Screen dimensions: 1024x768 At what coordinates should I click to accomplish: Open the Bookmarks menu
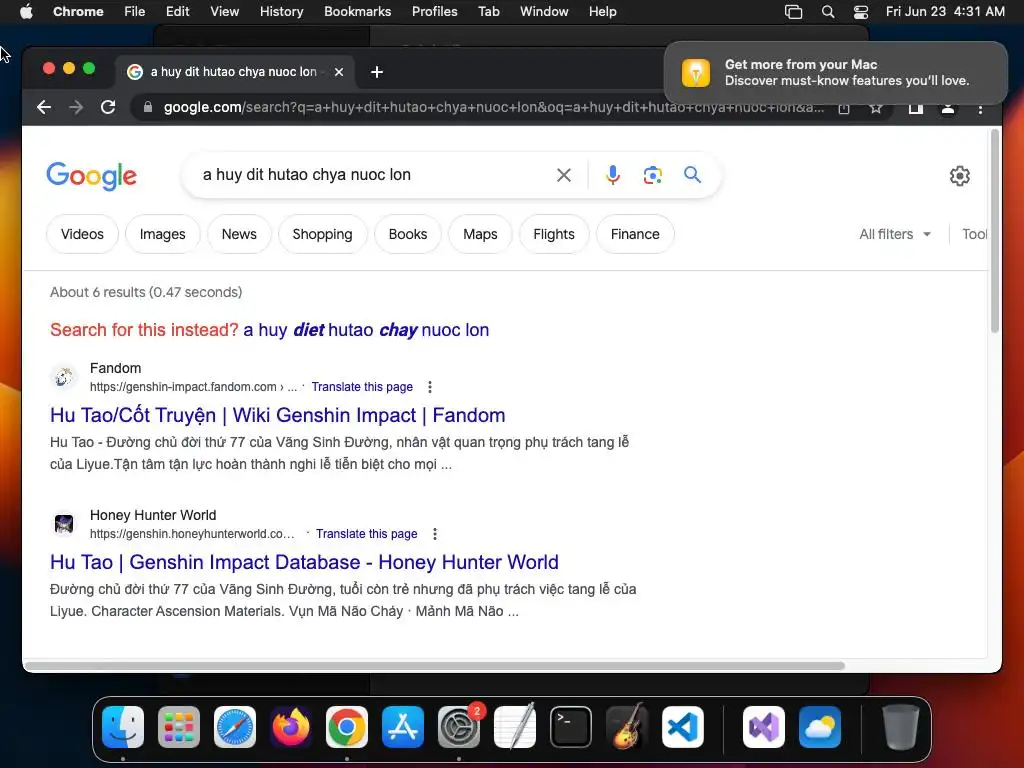click(357, 12)
